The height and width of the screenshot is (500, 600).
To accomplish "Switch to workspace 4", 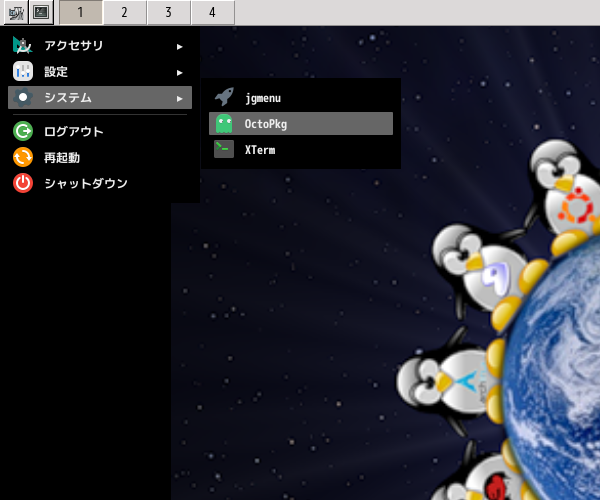I will tap(213, 12).
